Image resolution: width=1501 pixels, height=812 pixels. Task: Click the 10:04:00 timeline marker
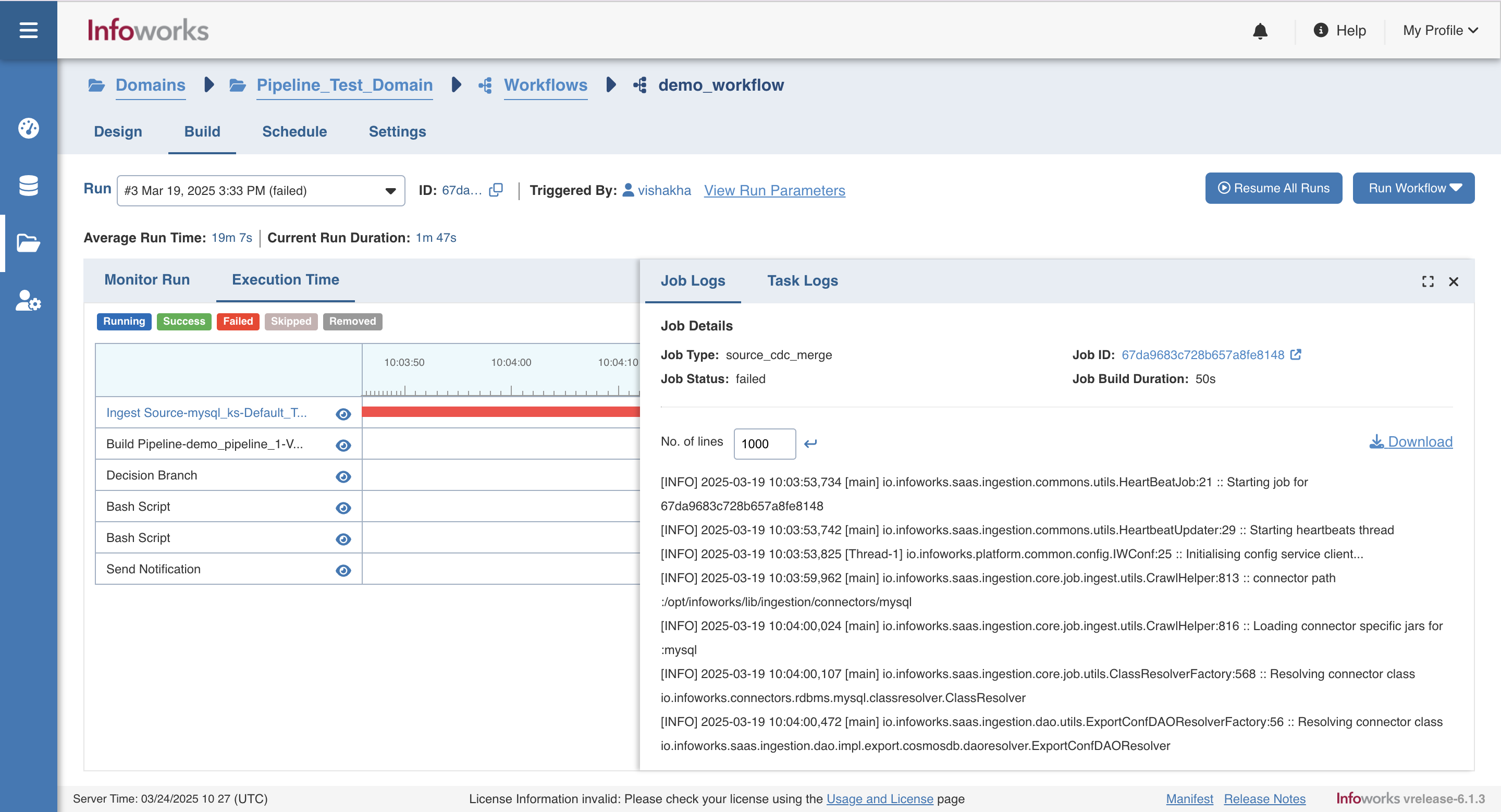511,362
